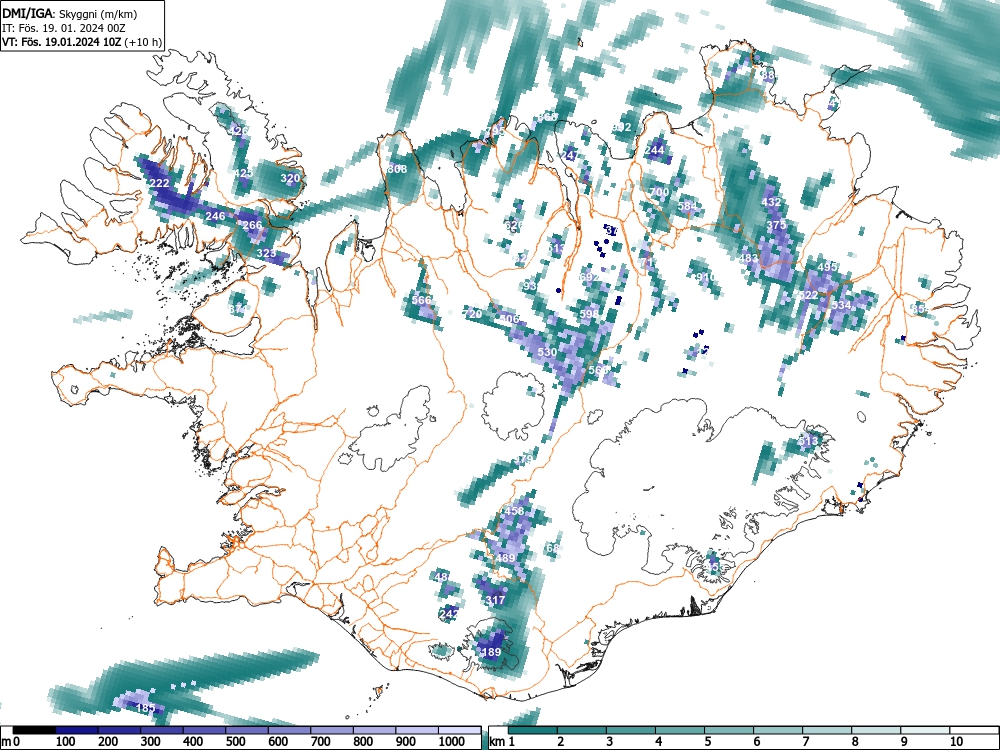1000x750 pixels.
Task: Click the visibility value '425' on the map
Action: coord(244,173)
